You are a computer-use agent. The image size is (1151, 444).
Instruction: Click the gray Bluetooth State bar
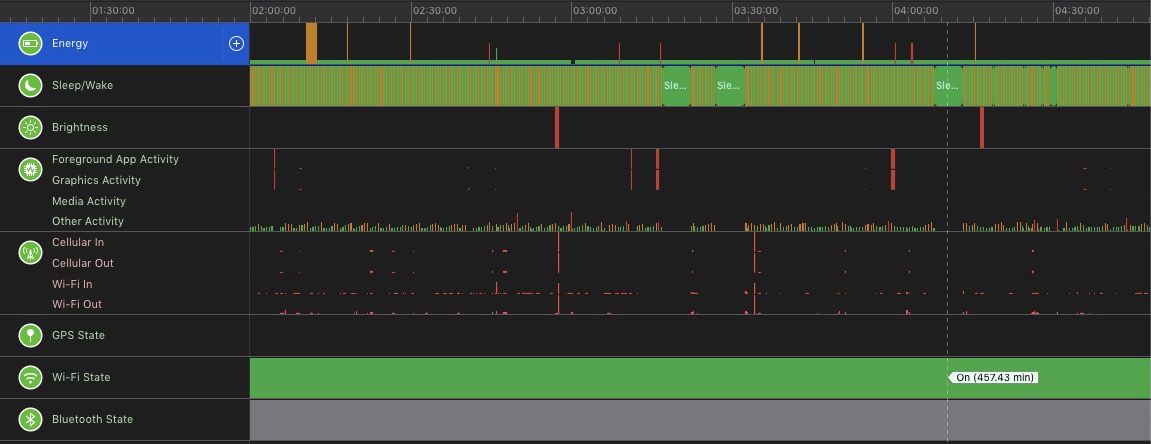coord(700,420)
